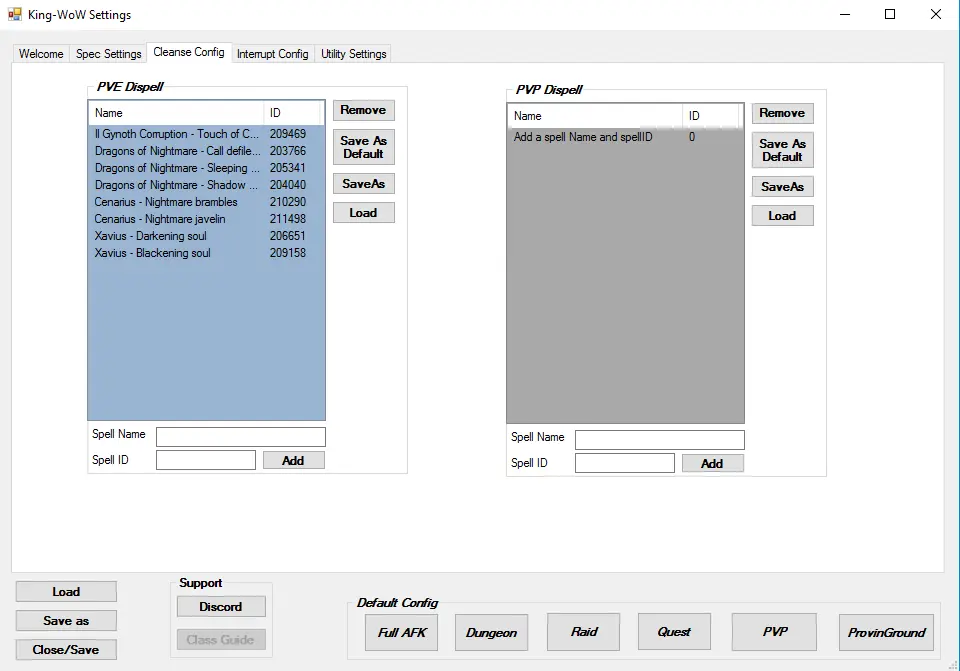Focus the PVP Spell ID field

(624, 463)
